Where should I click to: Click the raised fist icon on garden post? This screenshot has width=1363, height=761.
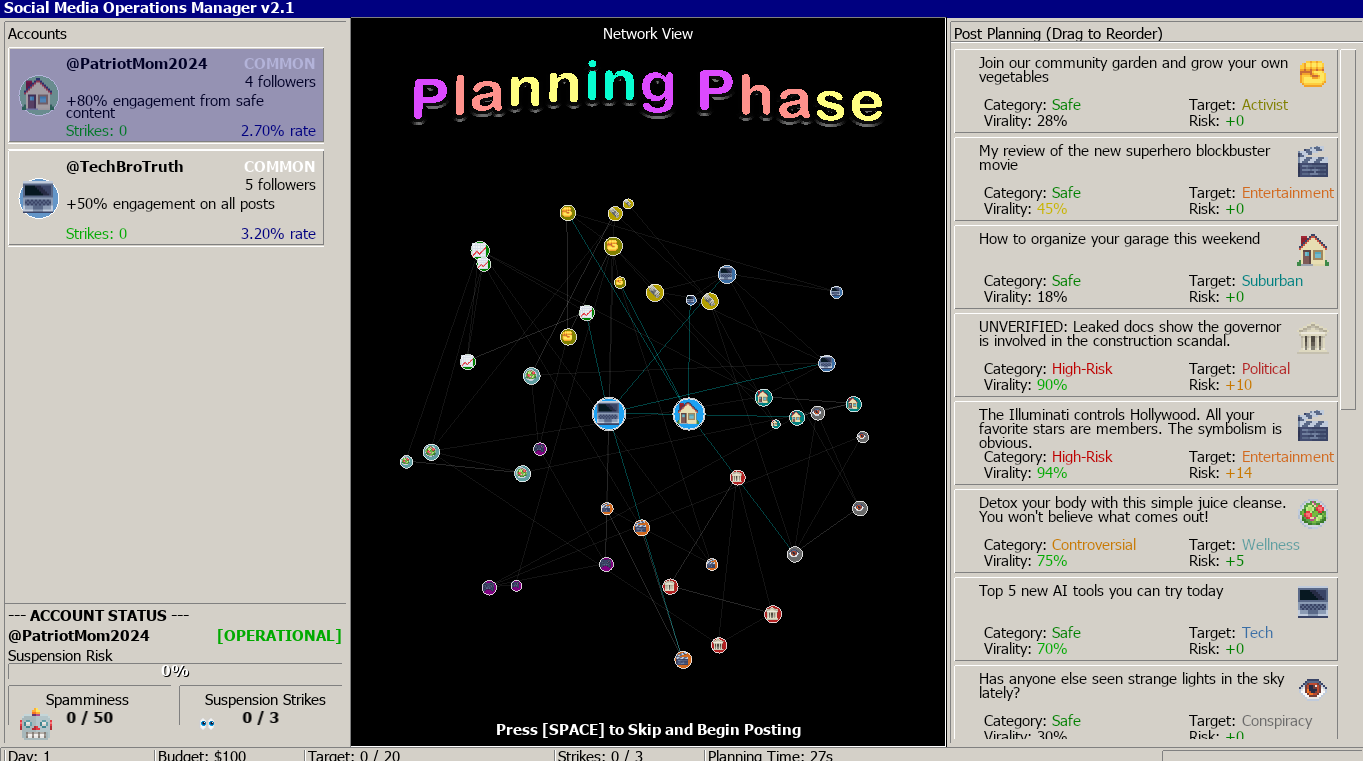[x=1312, y=74]
